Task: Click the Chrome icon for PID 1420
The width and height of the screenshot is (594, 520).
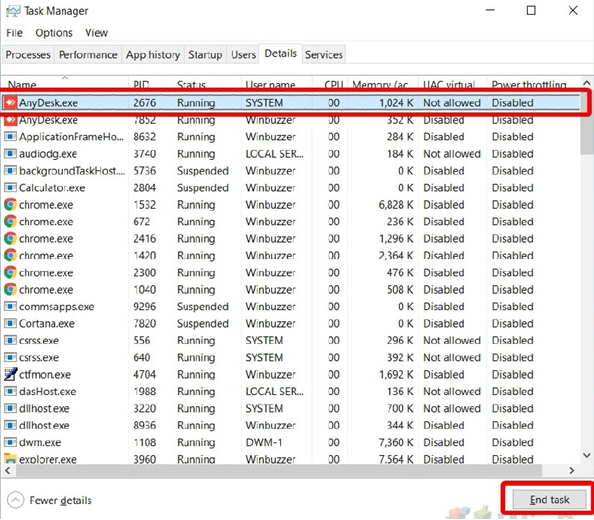Action: (x=11, y=255)
